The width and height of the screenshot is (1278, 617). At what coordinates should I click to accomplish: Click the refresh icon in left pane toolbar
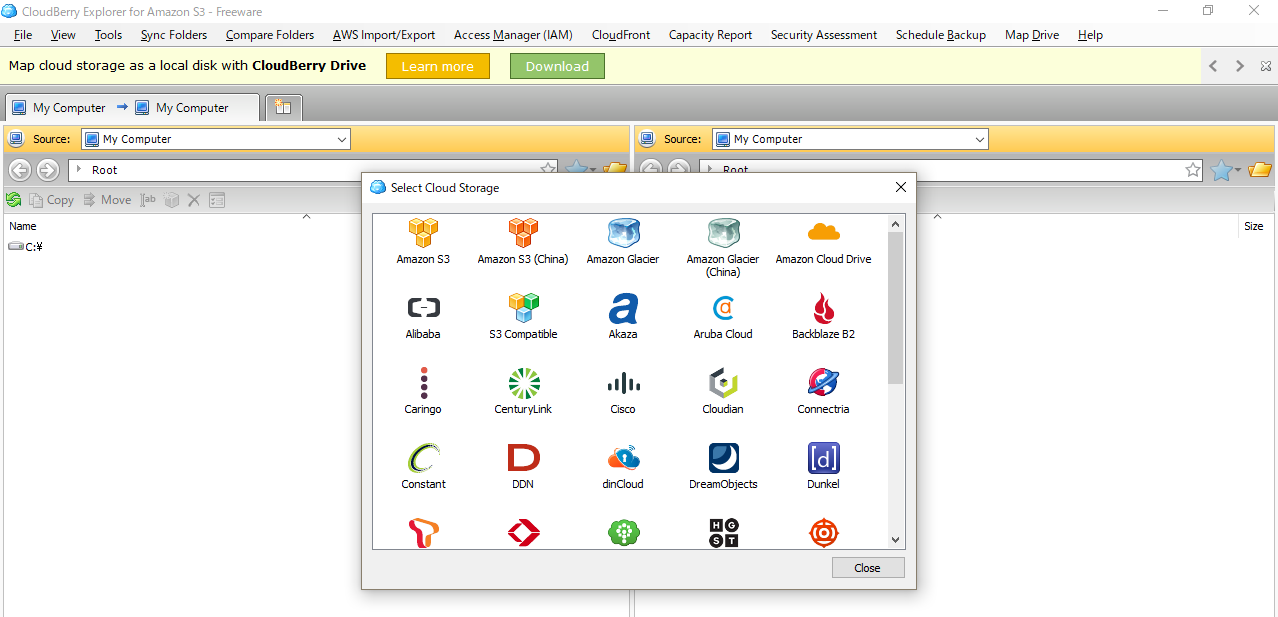pyautogui.click(x=14, y=200)
